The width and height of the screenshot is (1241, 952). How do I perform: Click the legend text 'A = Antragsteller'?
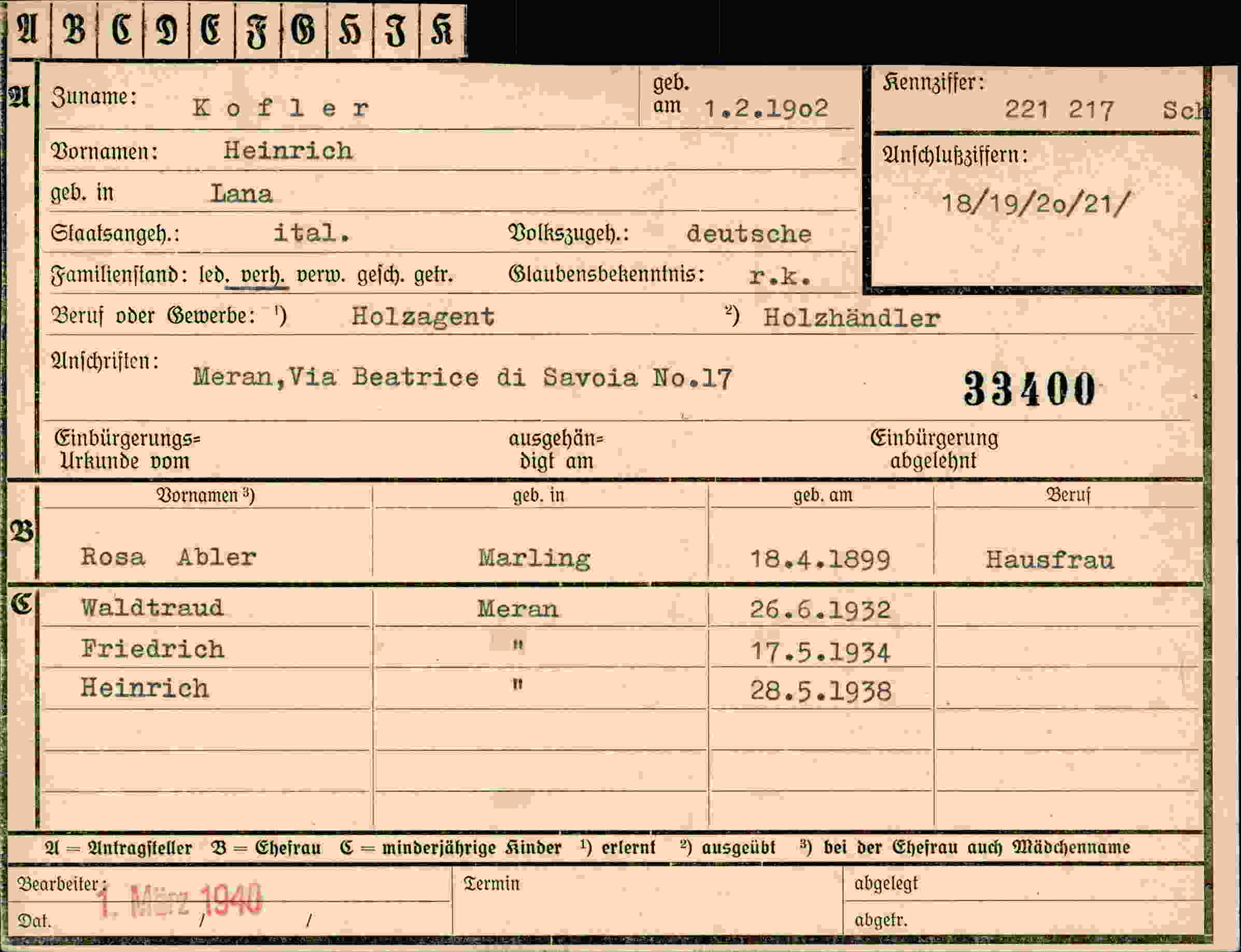tap(118, 848)
